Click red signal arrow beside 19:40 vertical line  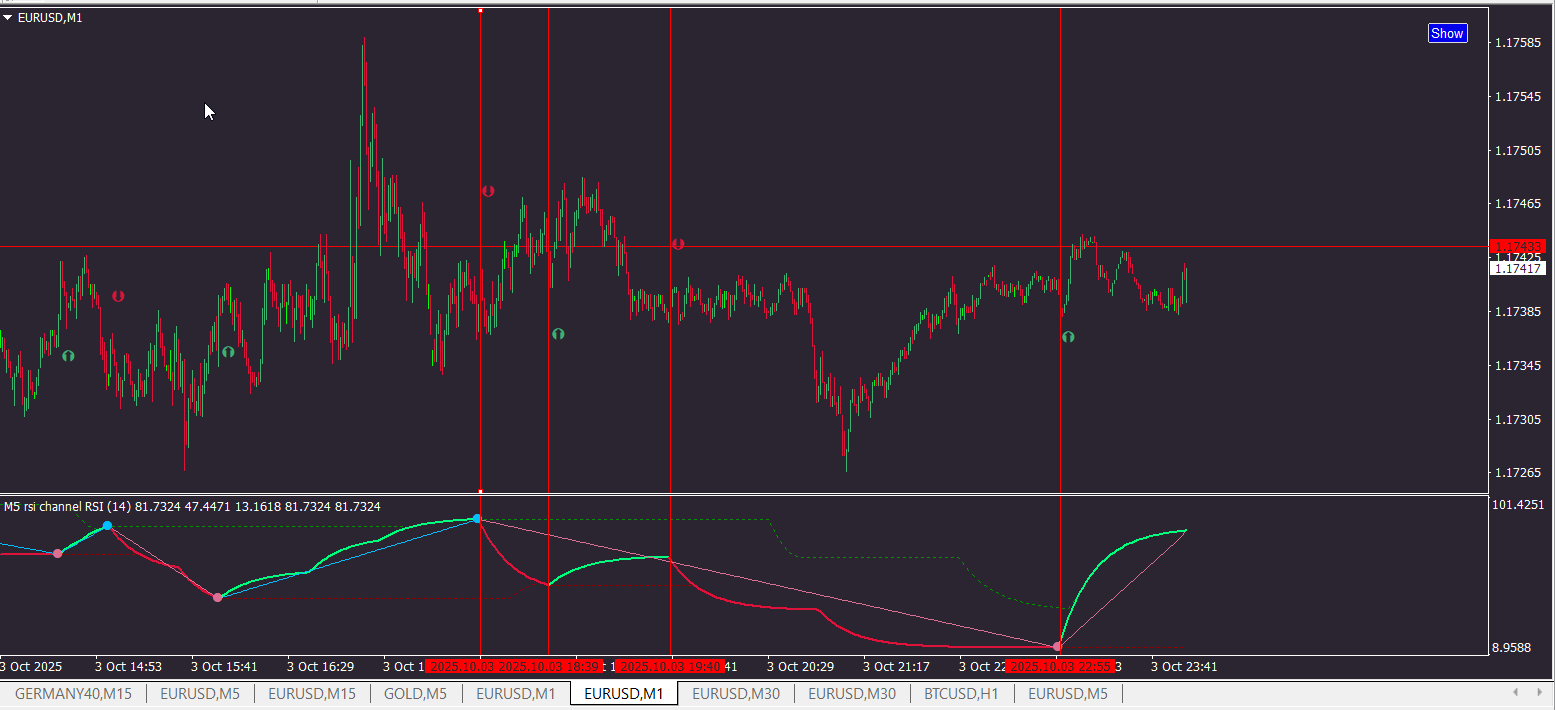coord(678,243)
